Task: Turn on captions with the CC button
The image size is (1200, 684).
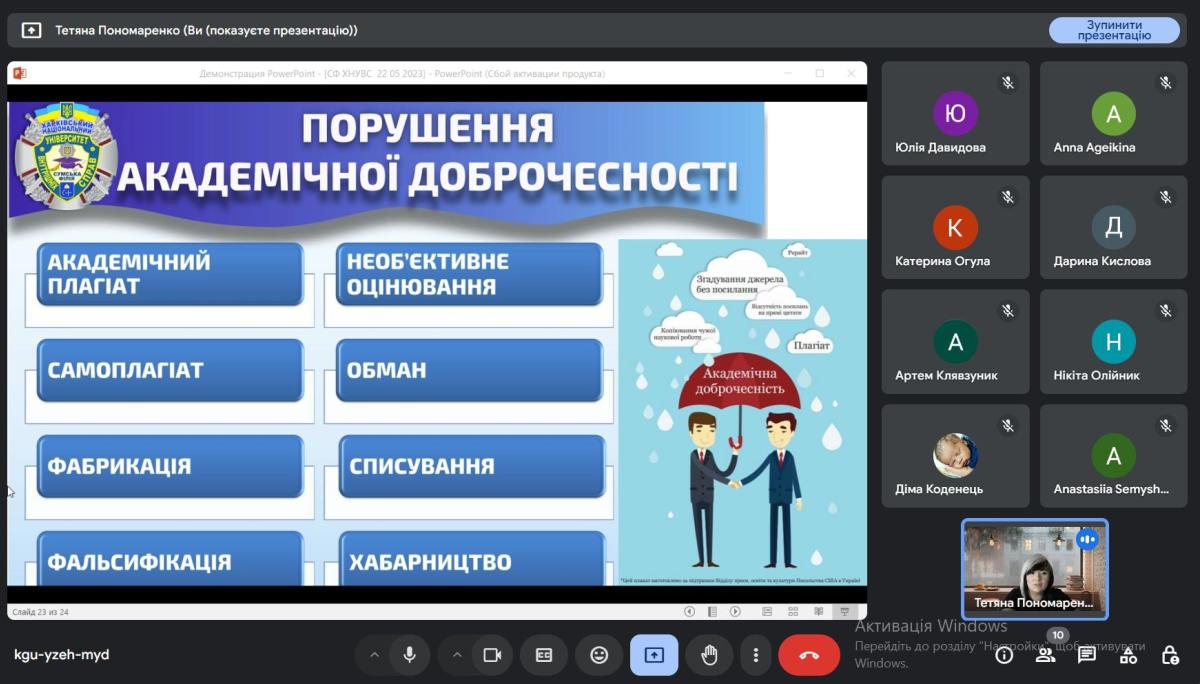Action: (x=544, y=655)
